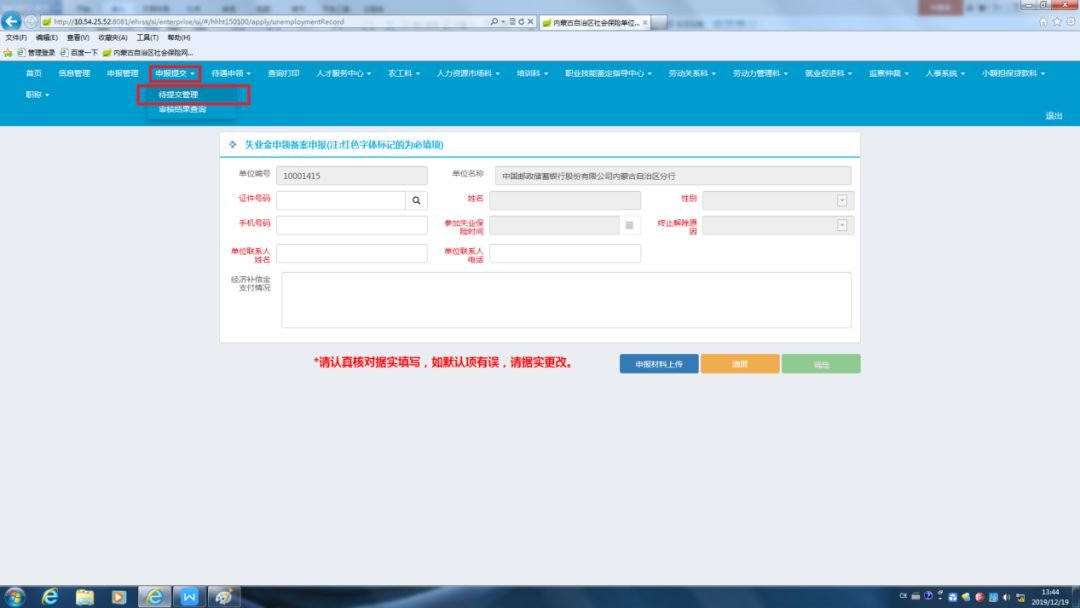
Task: Click into the 手机号码 input field
Action: coord(351,225)
